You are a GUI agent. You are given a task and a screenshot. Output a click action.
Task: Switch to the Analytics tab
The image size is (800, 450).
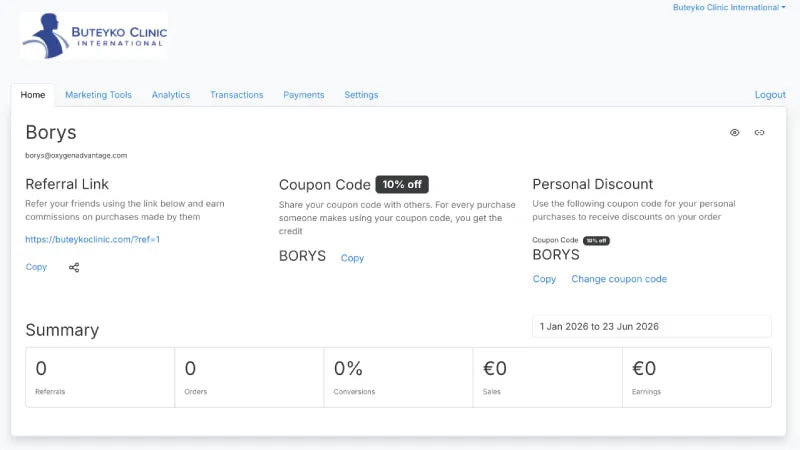pyautogui.click(x=171, y=95)
